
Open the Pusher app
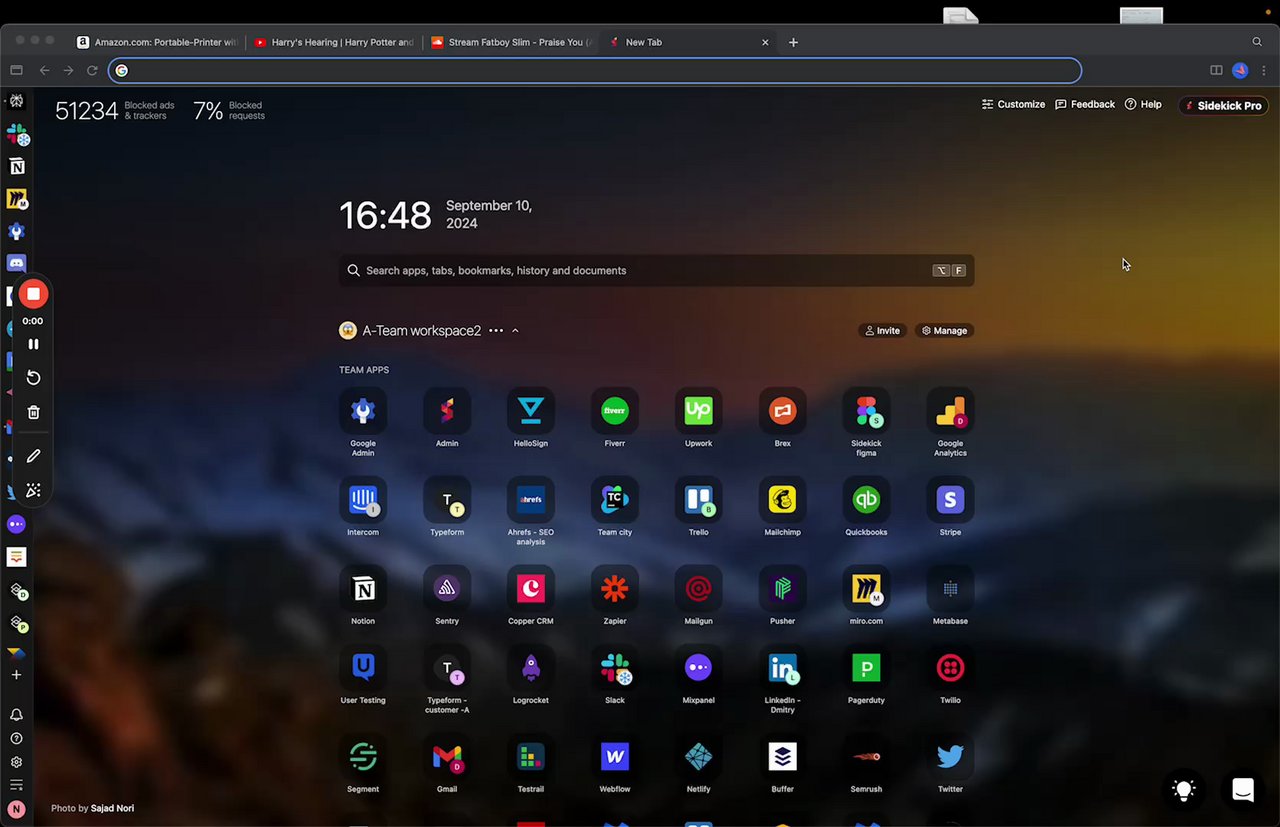pyautogui.click(x=782, y=589)
